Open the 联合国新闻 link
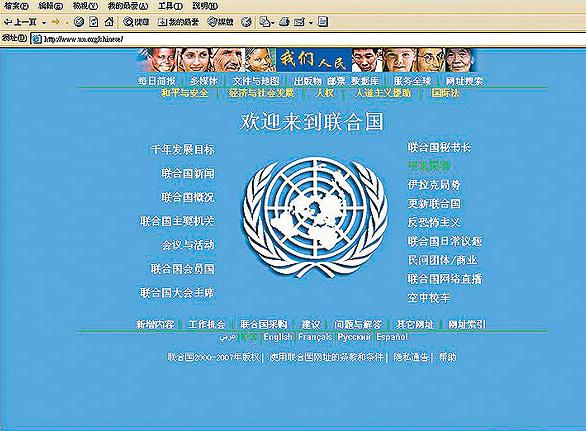This screenshot has width=586, height=431. click(188, 173)
